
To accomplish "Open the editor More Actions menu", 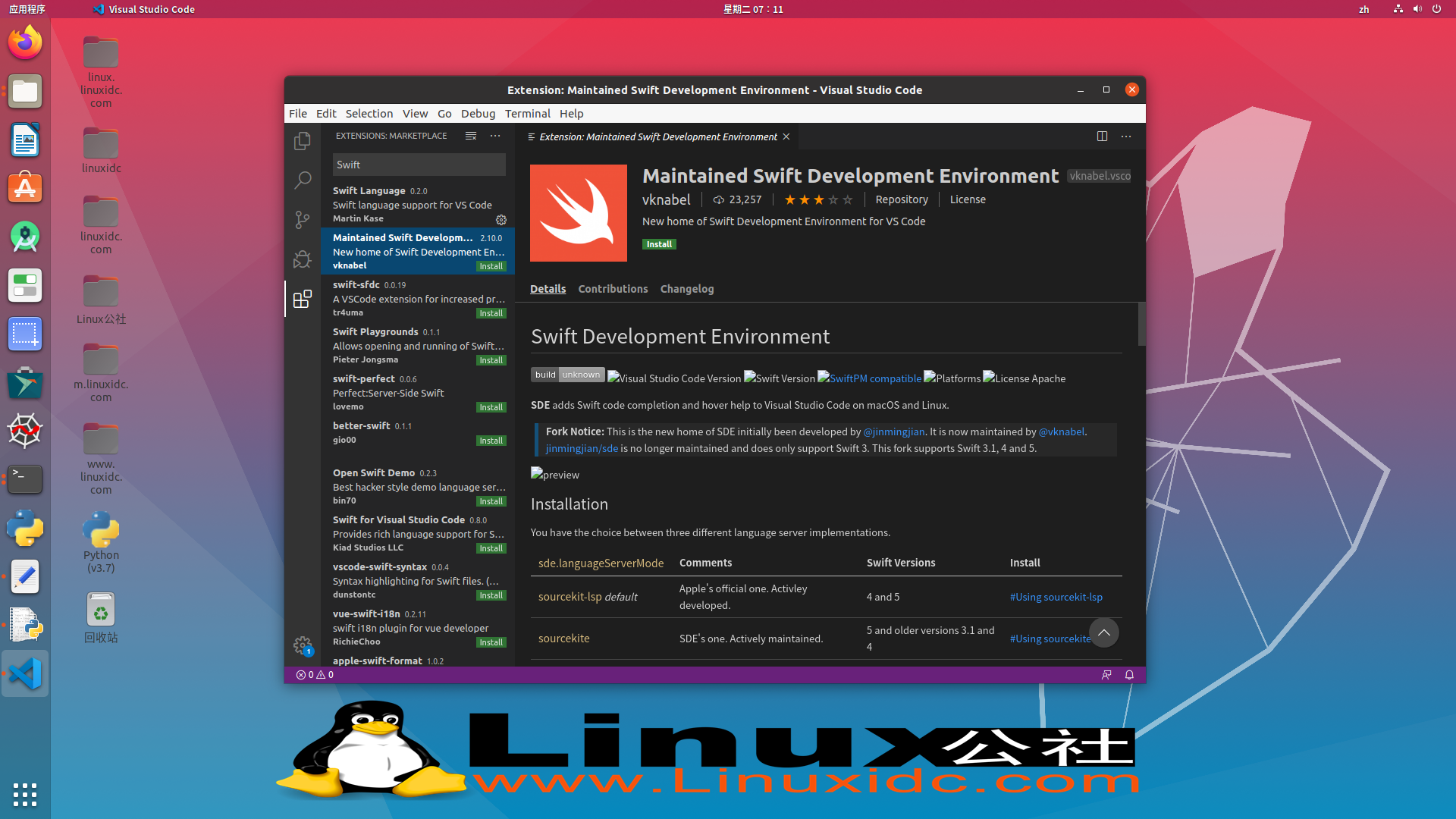I will 1126,136.
